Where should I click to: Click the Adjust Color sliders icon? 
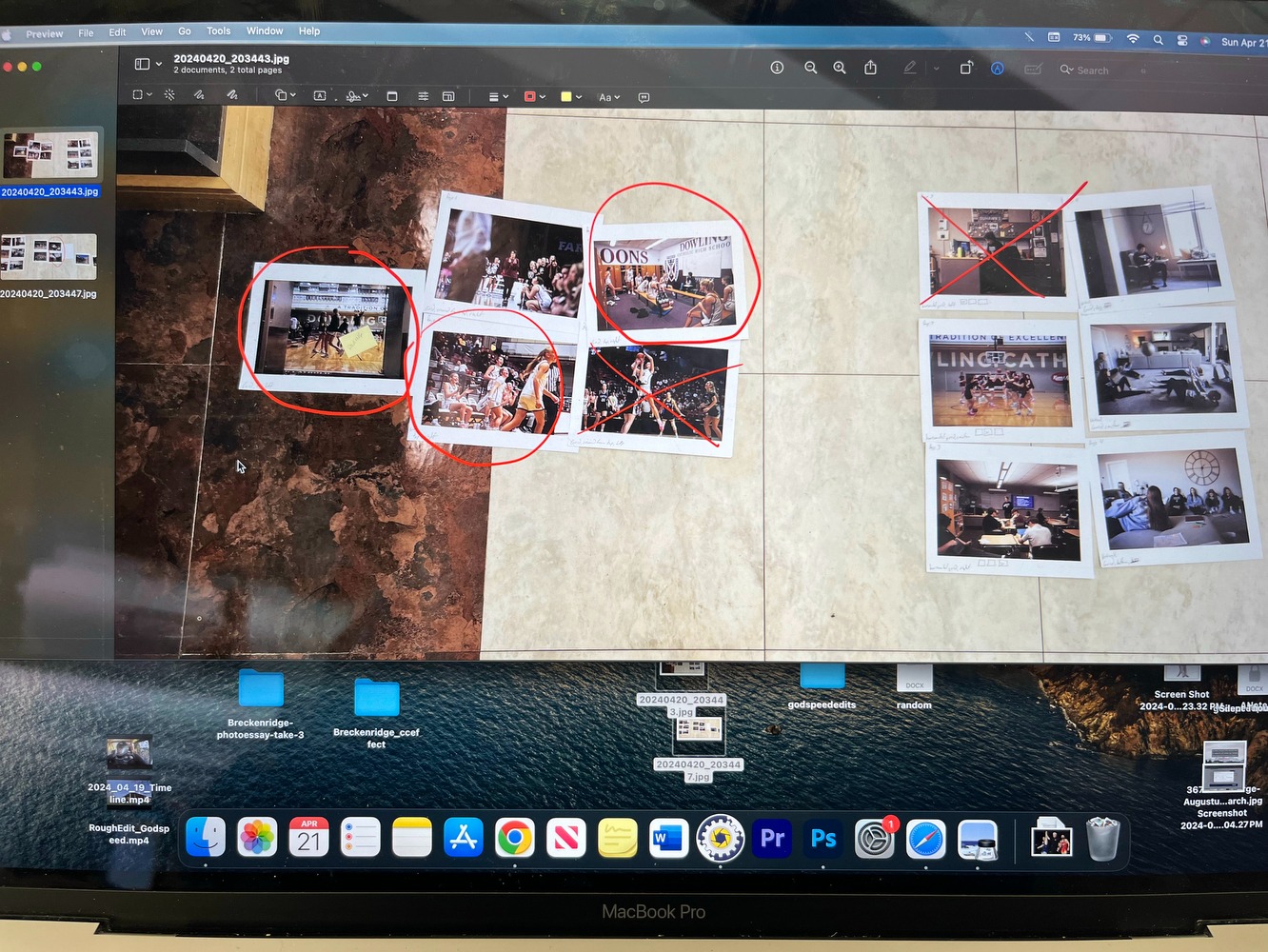pos(423,96)
